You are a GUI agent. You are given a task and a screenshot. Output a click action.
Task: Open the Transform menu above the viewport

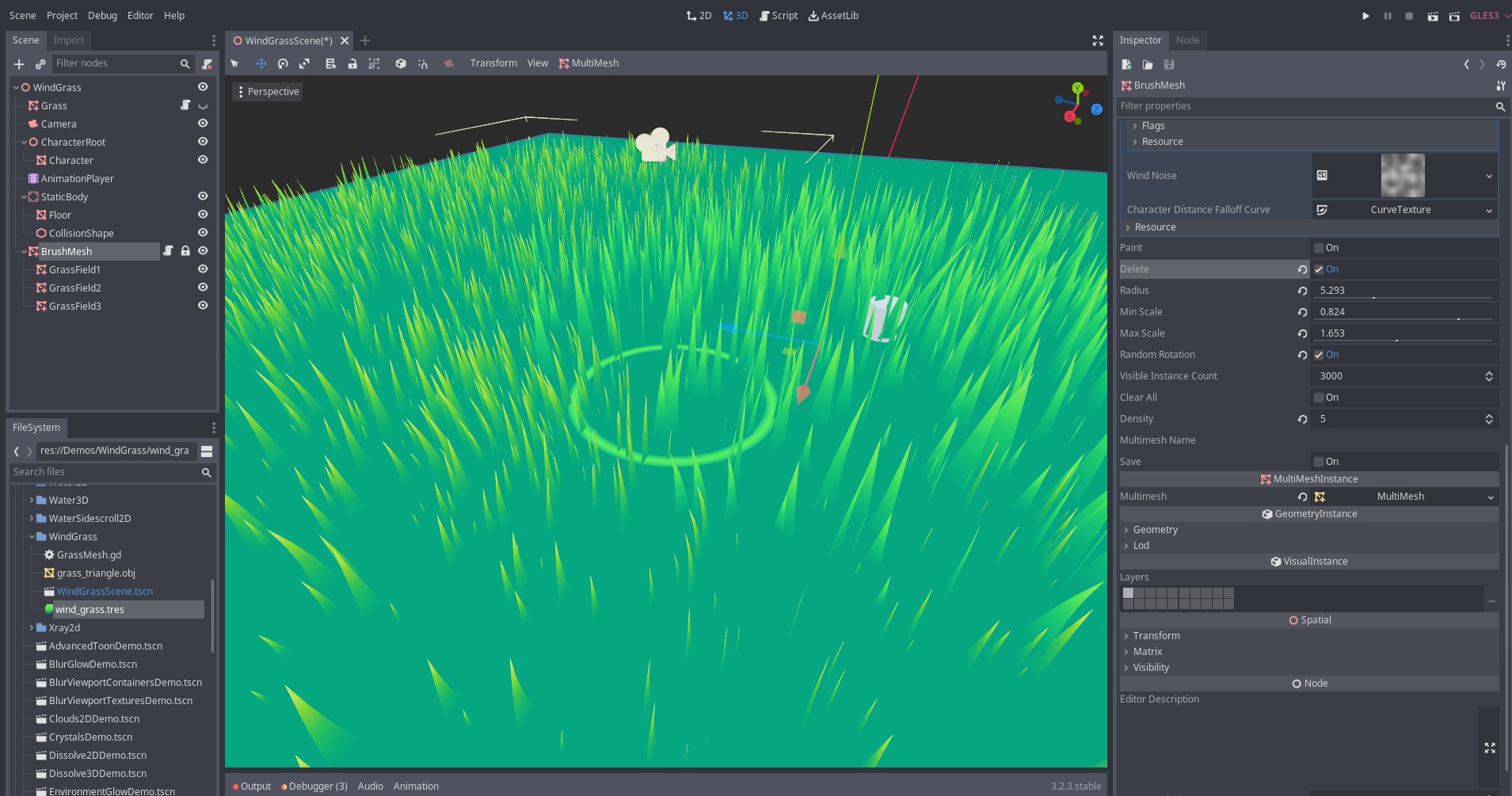(x=493, y=63)
